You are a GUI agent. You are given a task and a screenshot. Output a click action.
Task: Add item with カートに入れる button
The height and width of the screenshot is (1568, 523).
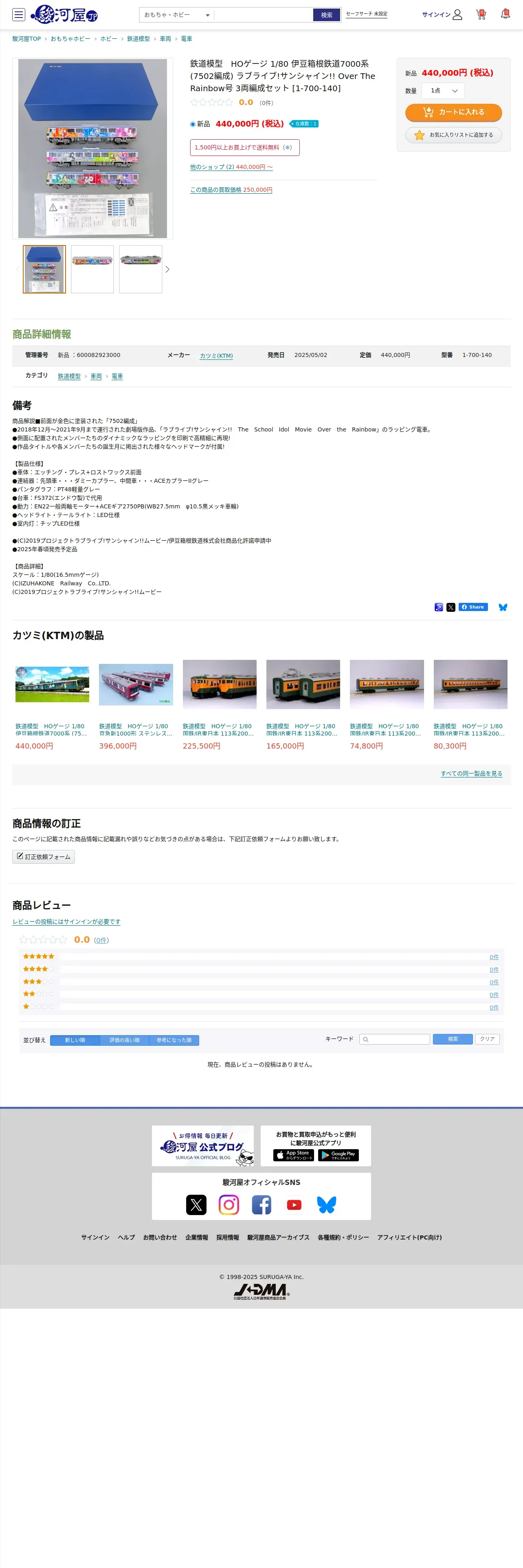coord(454,112)
